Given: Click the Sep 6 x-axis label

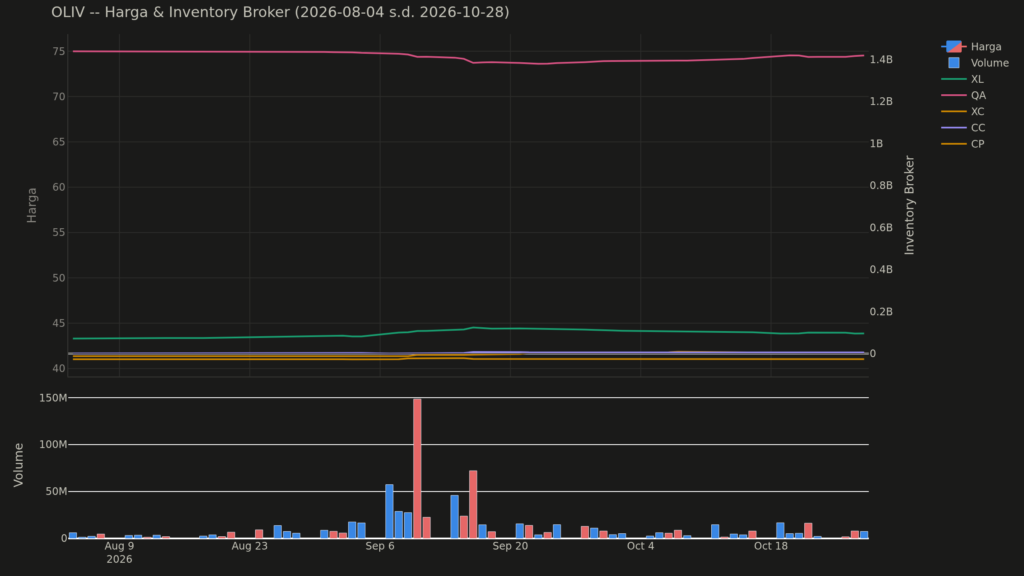Looking at the screenshot, I should pos(380,546).
